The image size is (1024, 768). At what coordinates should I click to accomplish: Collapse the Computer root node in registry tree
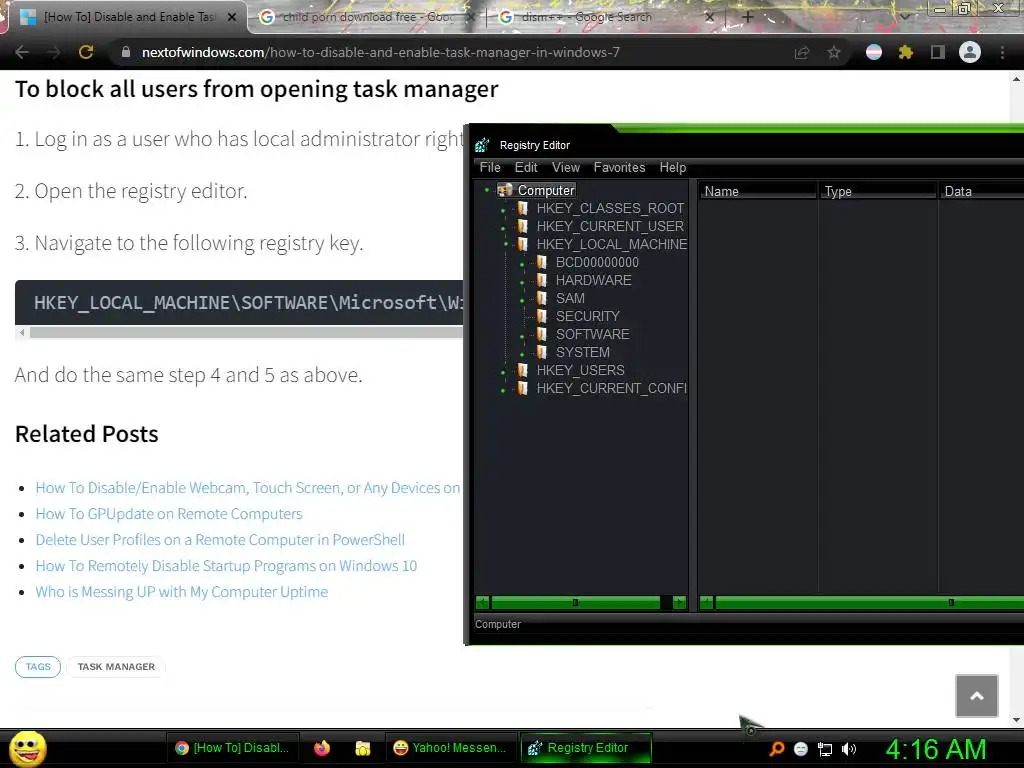click(x=487, y=190)
